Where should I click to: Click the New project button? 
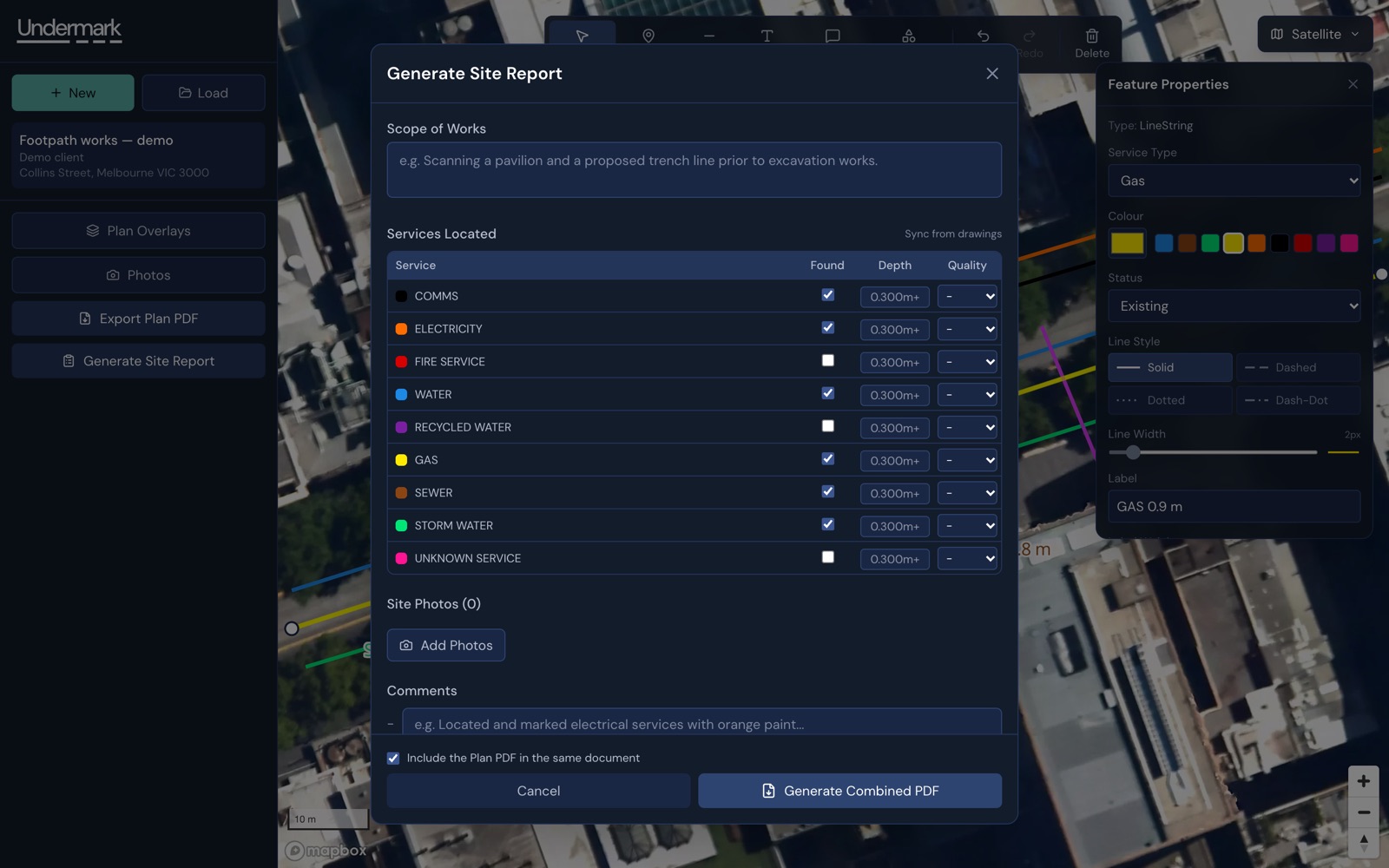pos(73,93)
